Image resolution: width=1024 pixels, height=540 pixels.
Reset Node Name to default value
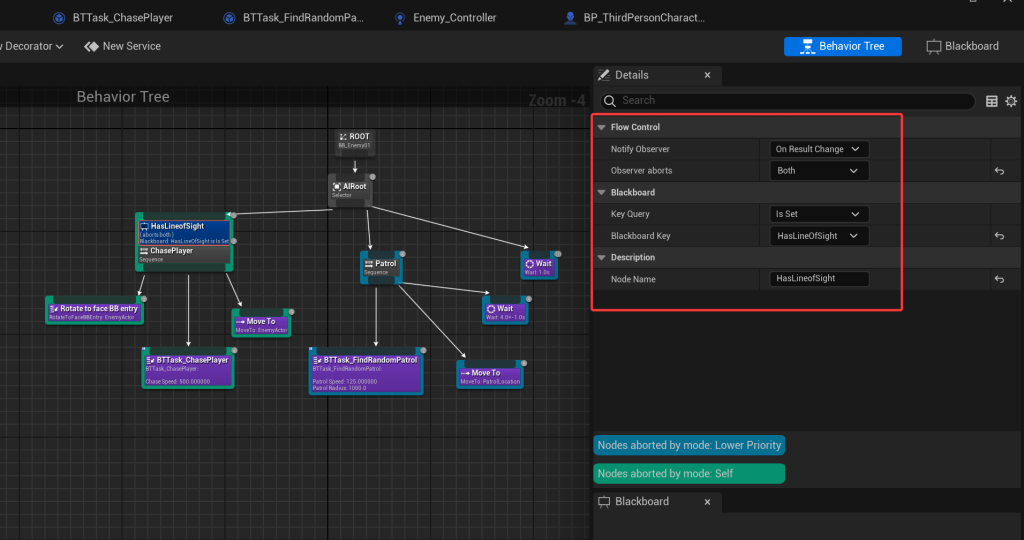[998, 279]
